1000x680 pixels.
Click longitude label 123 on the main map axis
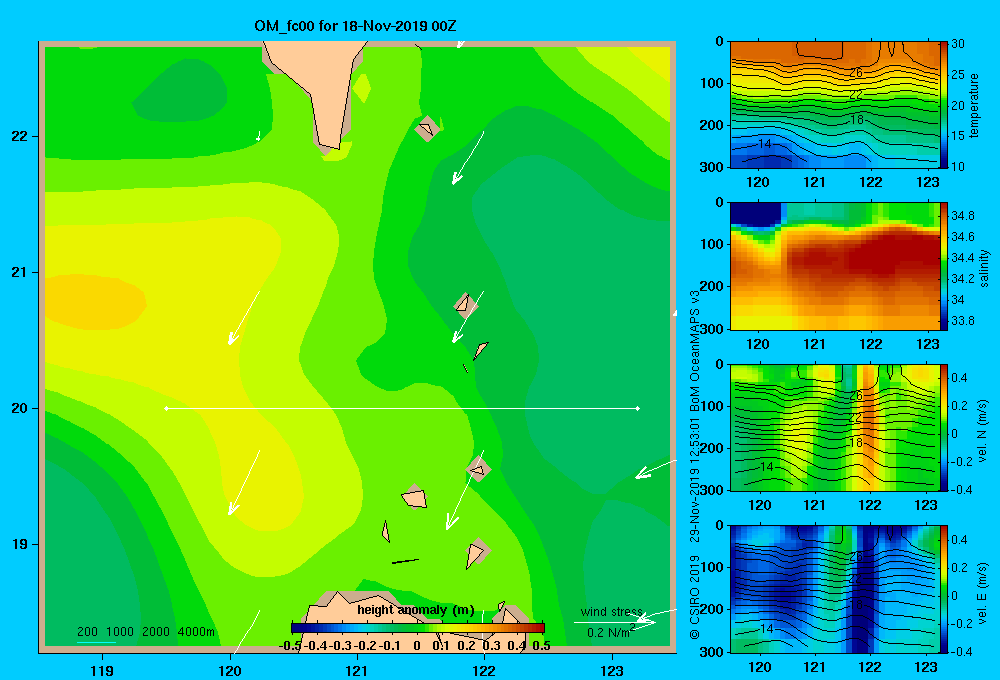point(612,670)
